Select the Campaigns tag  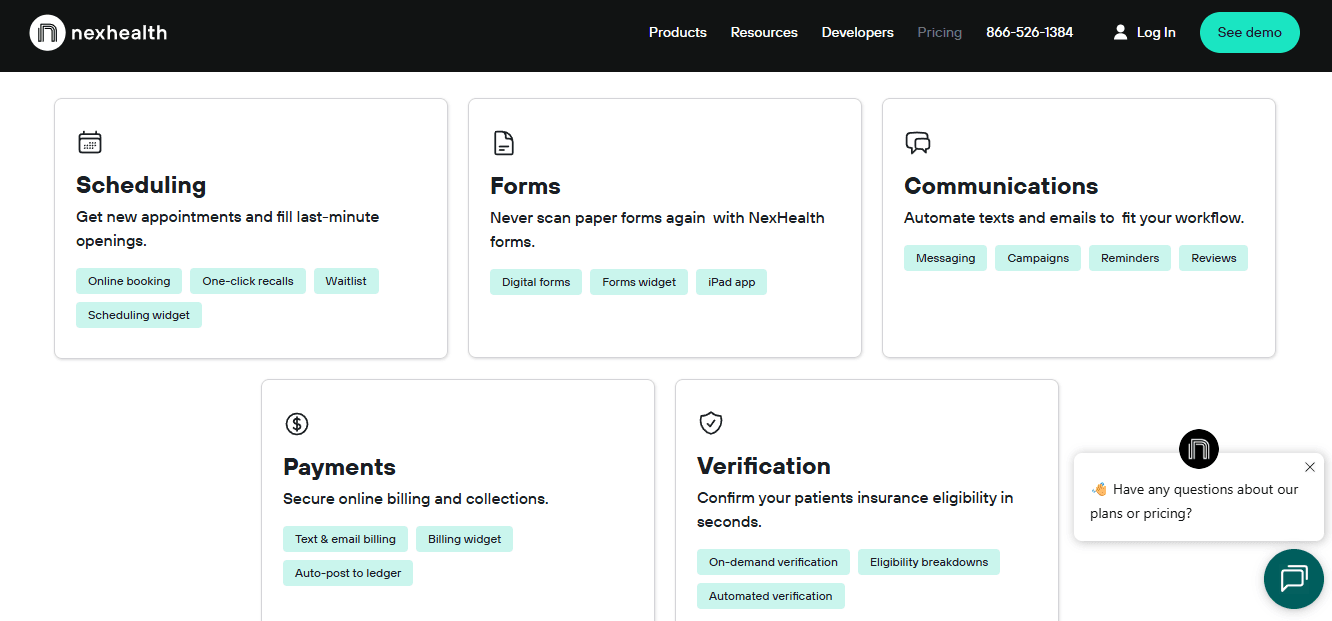click(x=1038, y=258)
